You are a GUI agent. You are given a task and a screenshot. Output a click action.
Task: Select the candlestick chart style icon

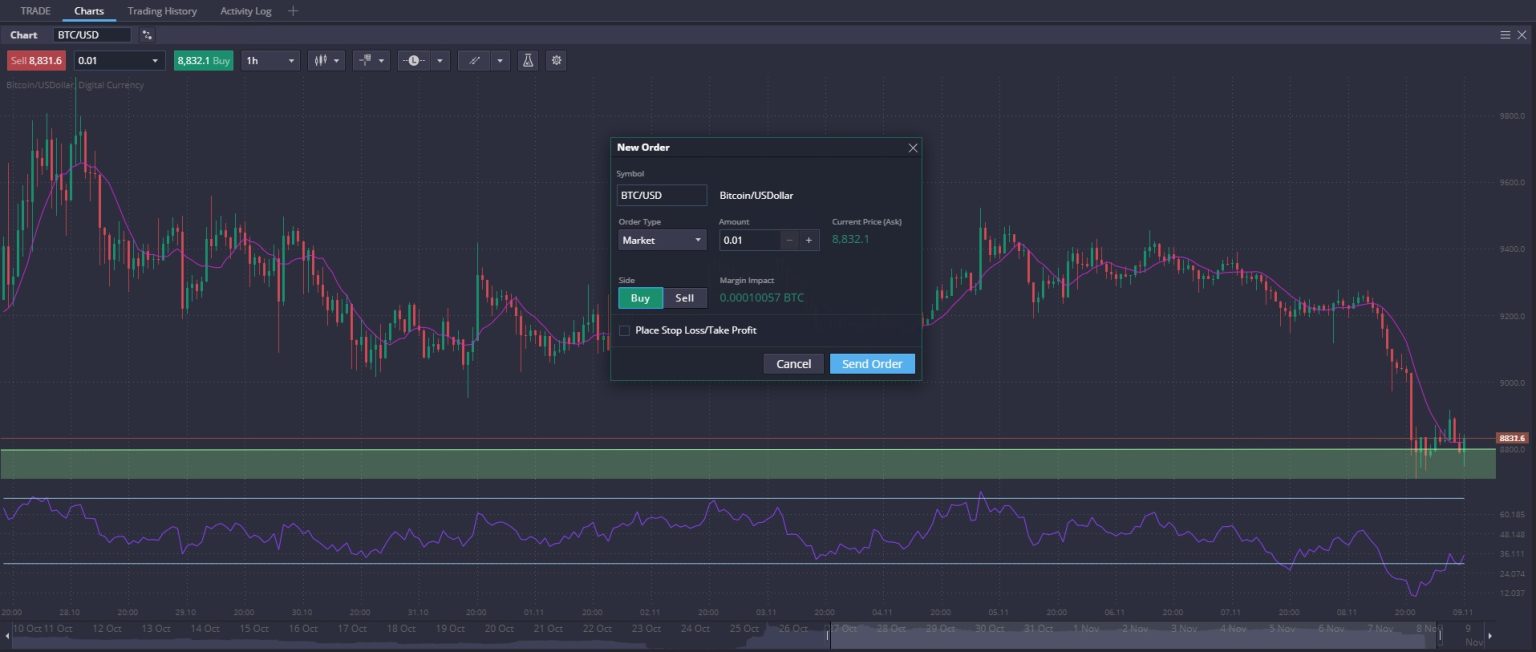point(322,60)
